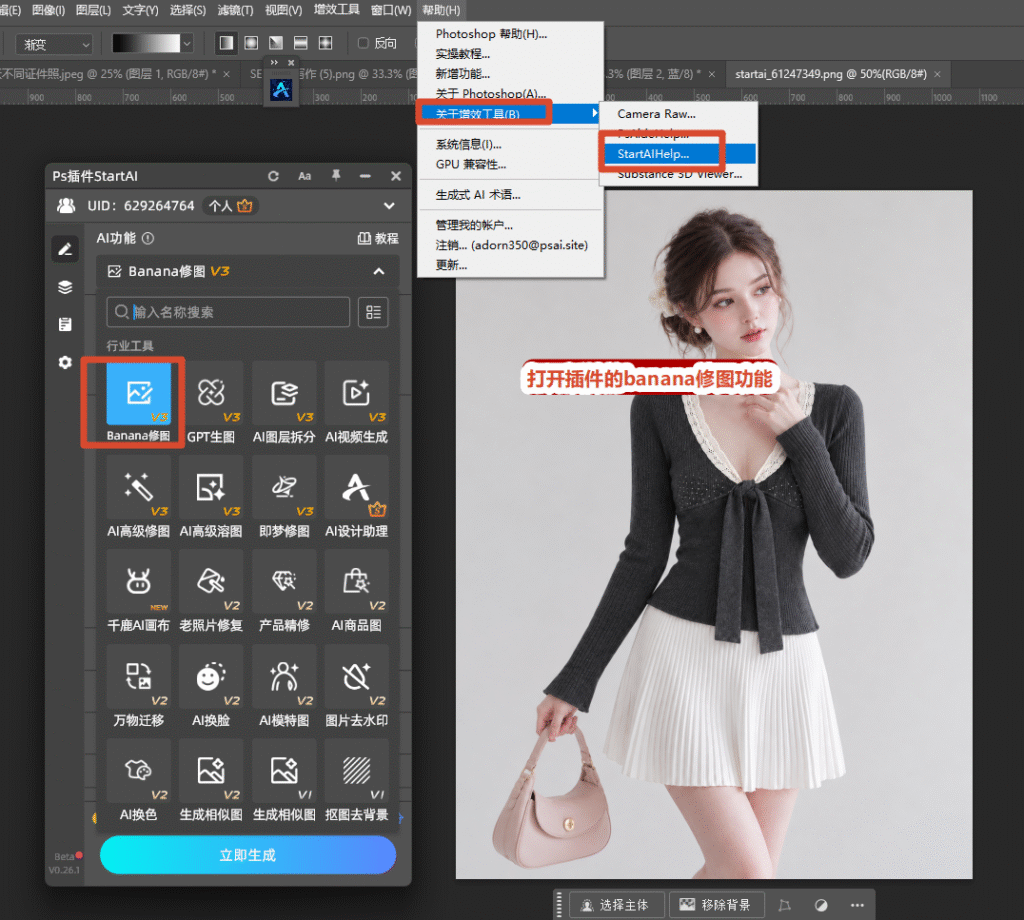Select the 老照片修复 tool
1024x920 pixels.
[211, 582]
